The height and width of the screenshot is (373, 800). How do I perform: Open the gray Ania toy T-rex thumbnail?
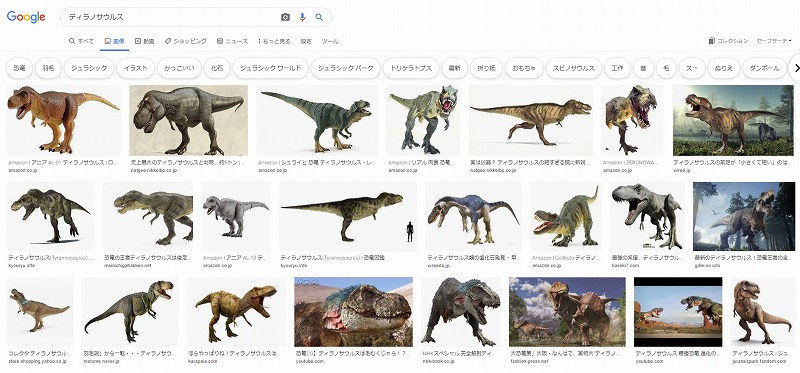236,217
